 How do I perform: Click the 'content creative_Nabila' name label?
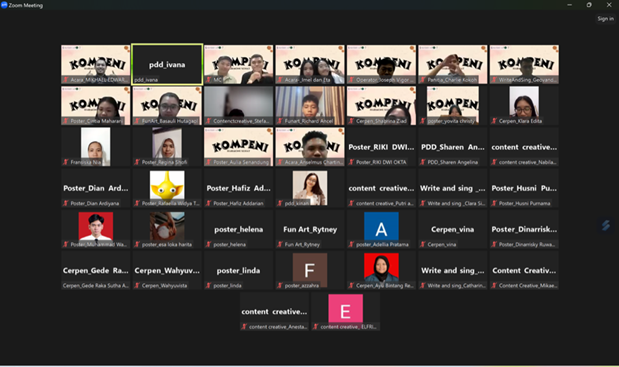coord(528,162)
